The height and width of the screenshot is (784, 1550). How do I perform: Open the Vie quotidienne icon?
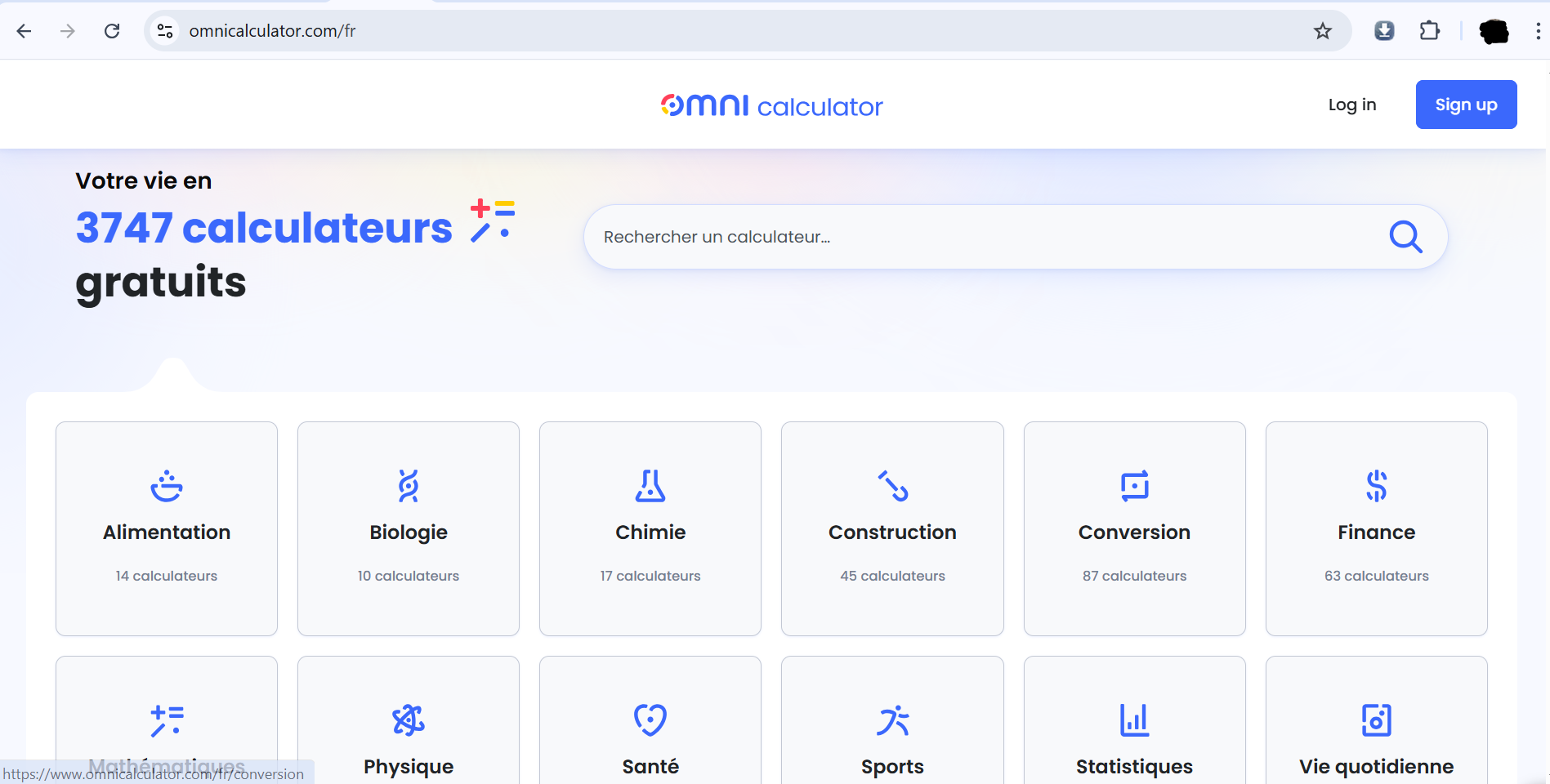coord(1376,720)
